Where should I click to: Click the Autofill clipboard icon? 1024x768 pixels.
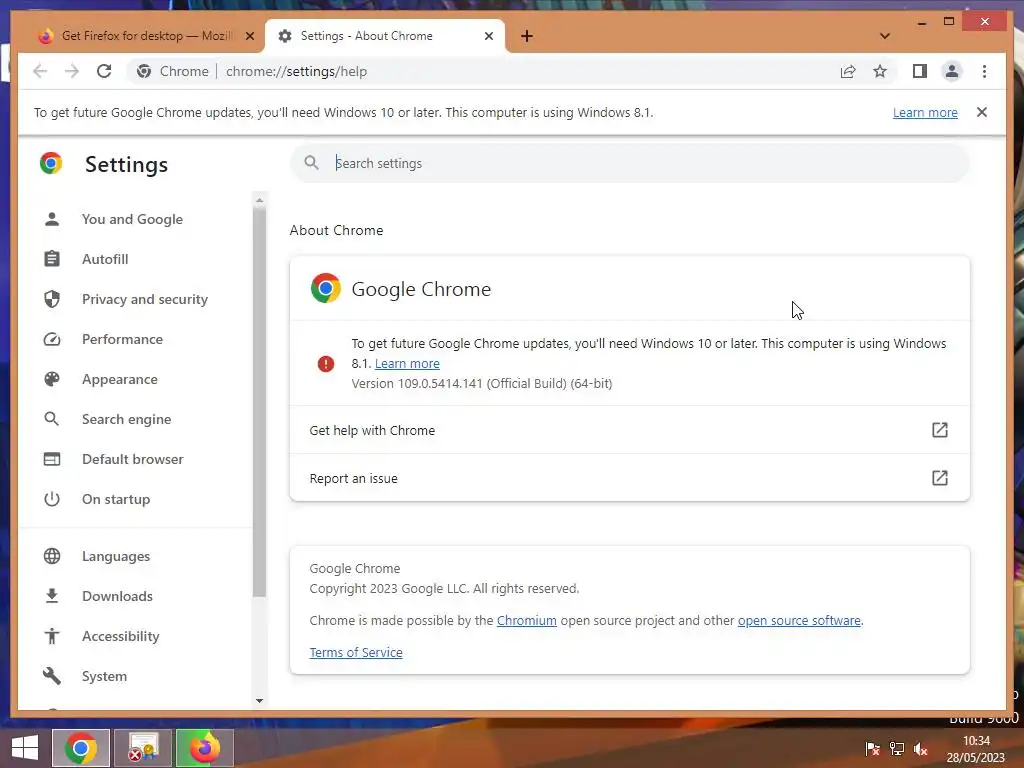(x=52, y=259)
